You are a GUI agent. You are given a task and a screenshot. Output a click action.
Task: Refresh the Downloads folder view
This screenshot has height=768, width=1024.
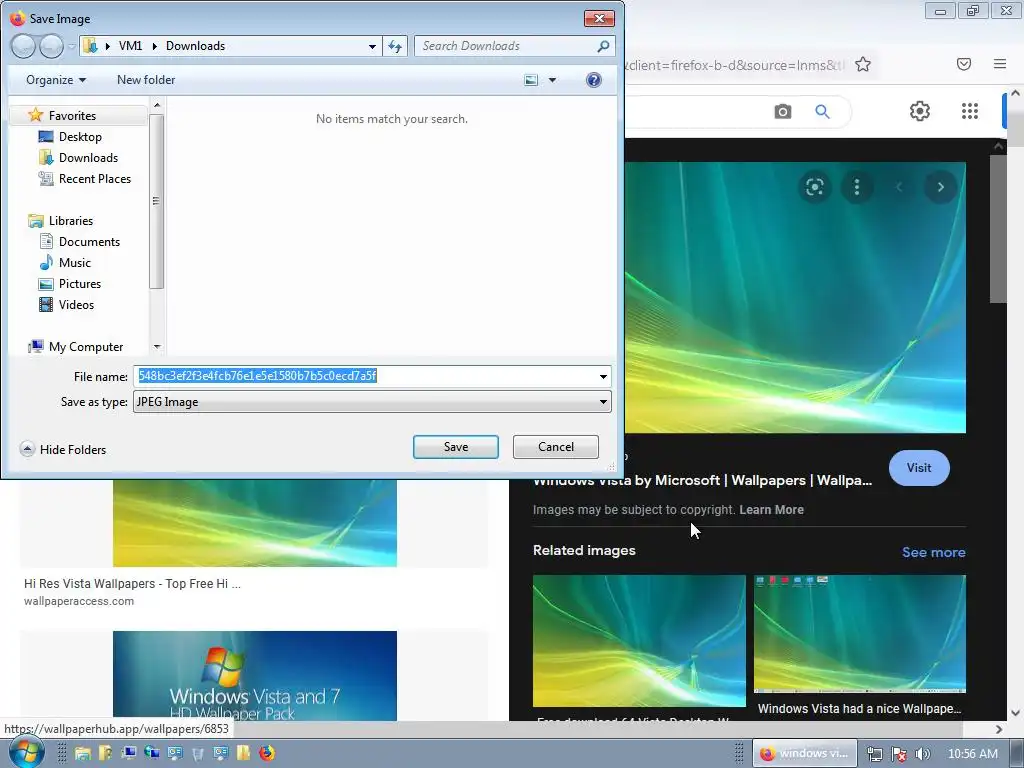395,46
